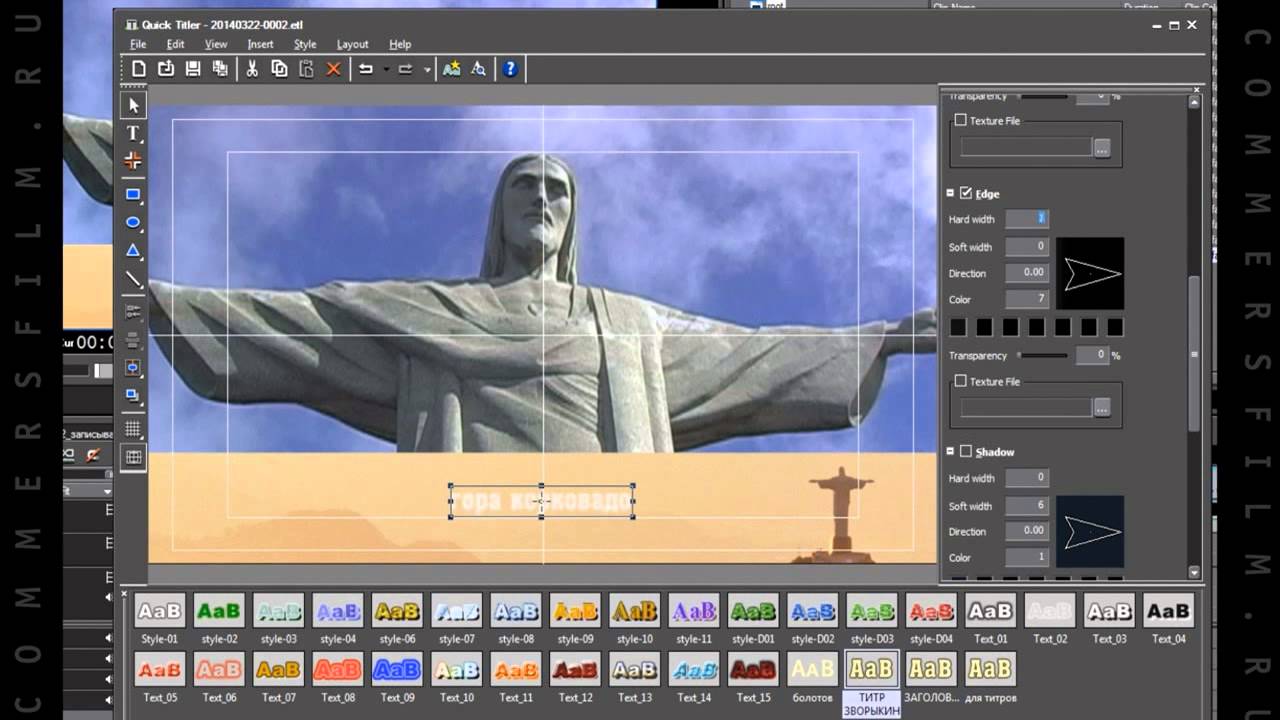Select the Ellipse shape tool

point(133,223)
